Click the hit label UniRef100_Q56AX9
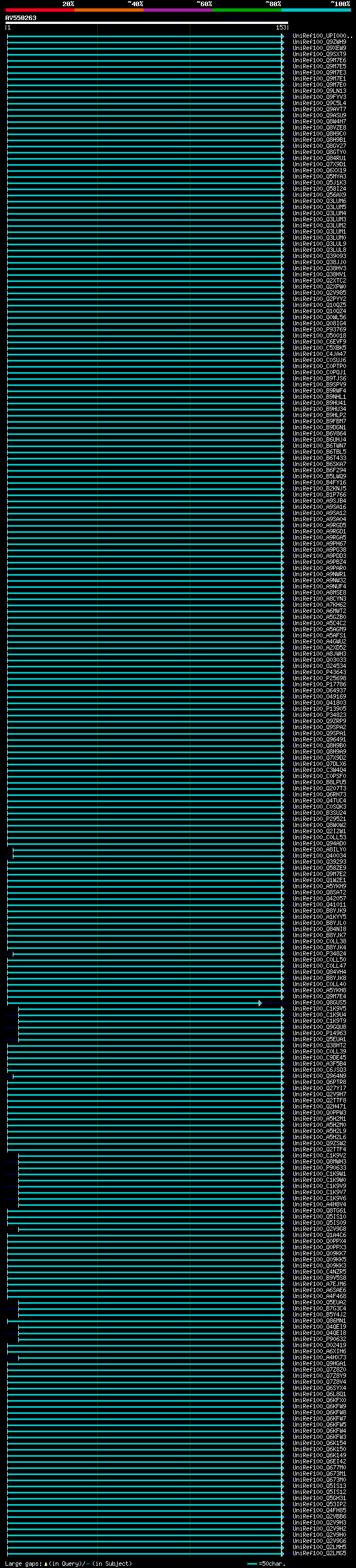The height and width of the screenshot is (1568, 356). 319,195
